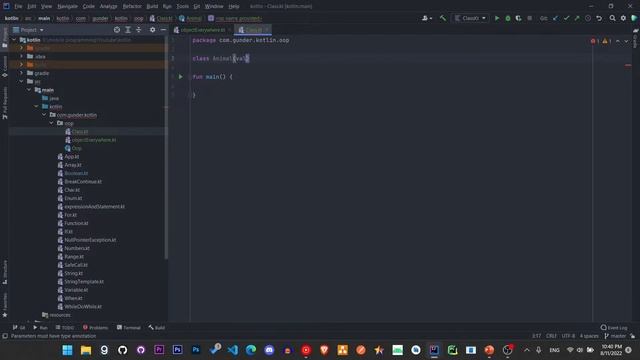Click the Project panel vertical scrollbar

click(x=166, y=147)
